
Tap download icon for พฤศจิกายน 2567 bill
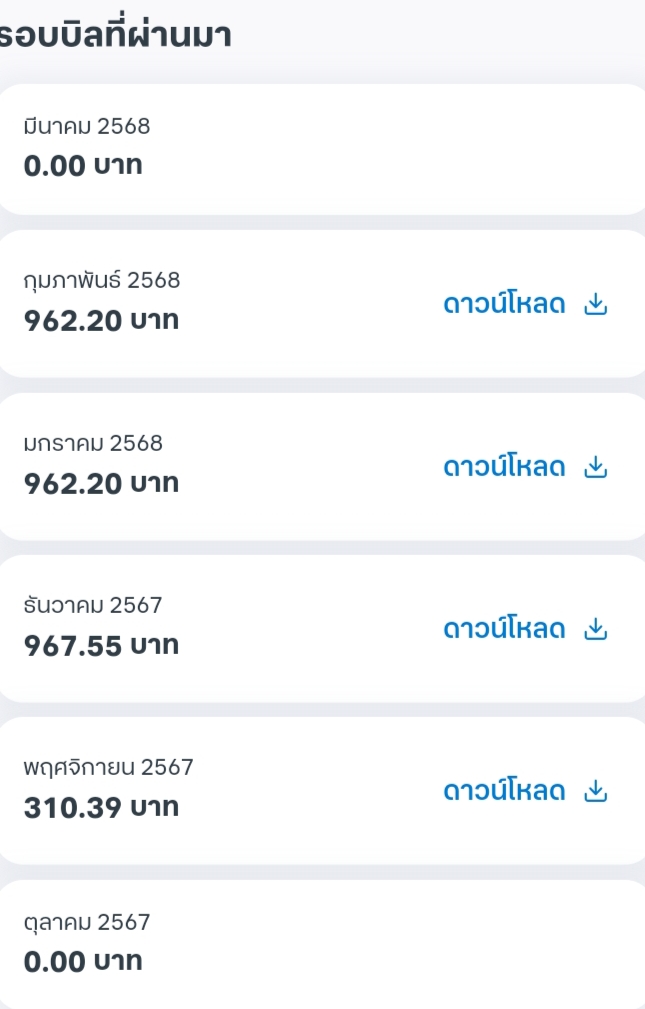click(x=595, y=791)
